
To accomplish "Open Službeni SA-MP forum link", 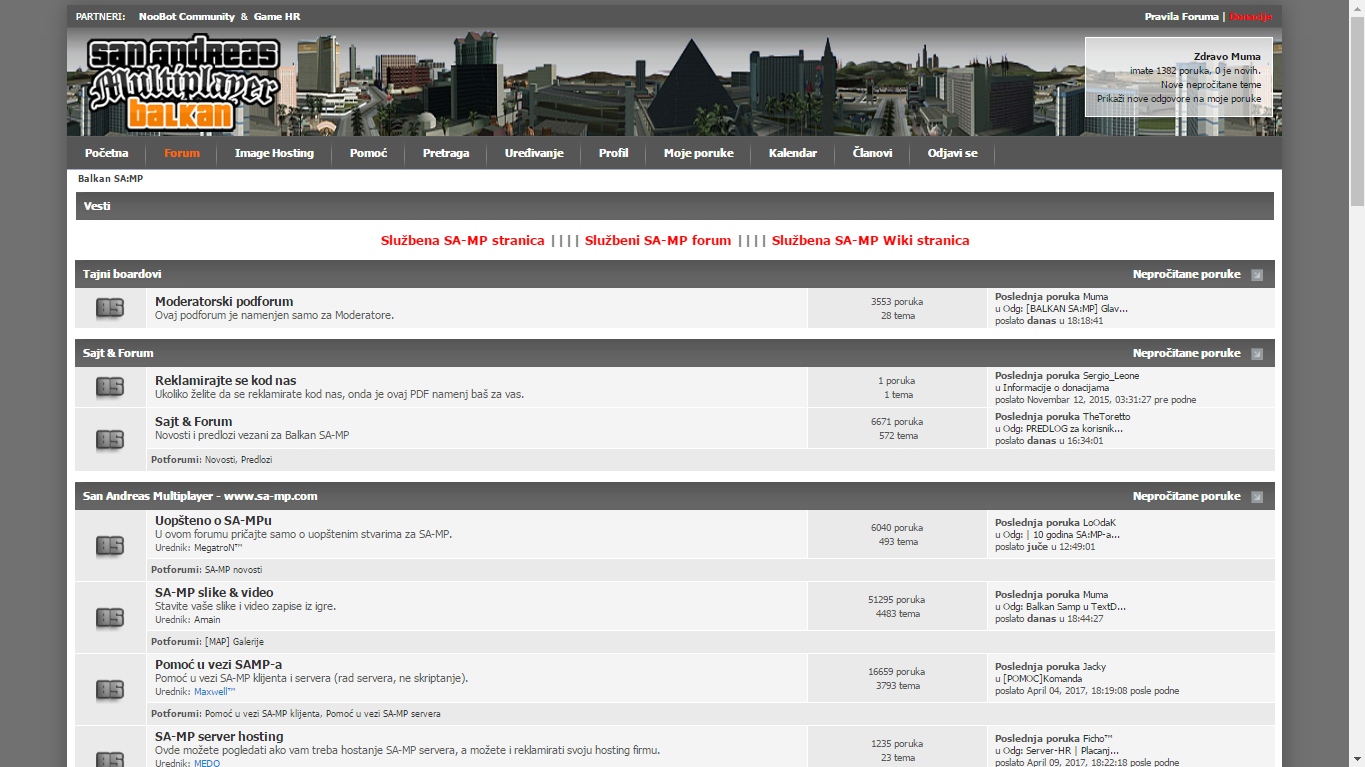I will click(x=658, y=241).
